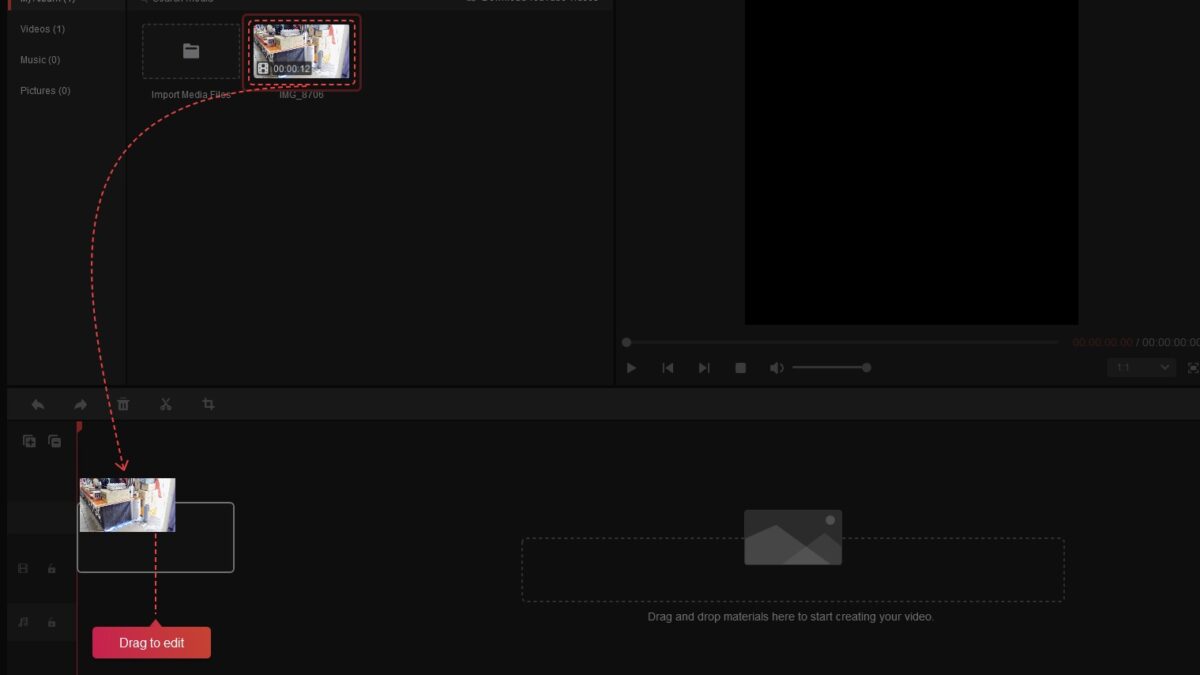
Task: Mute the preview volume speaker icon
Action: click(776, 368)
